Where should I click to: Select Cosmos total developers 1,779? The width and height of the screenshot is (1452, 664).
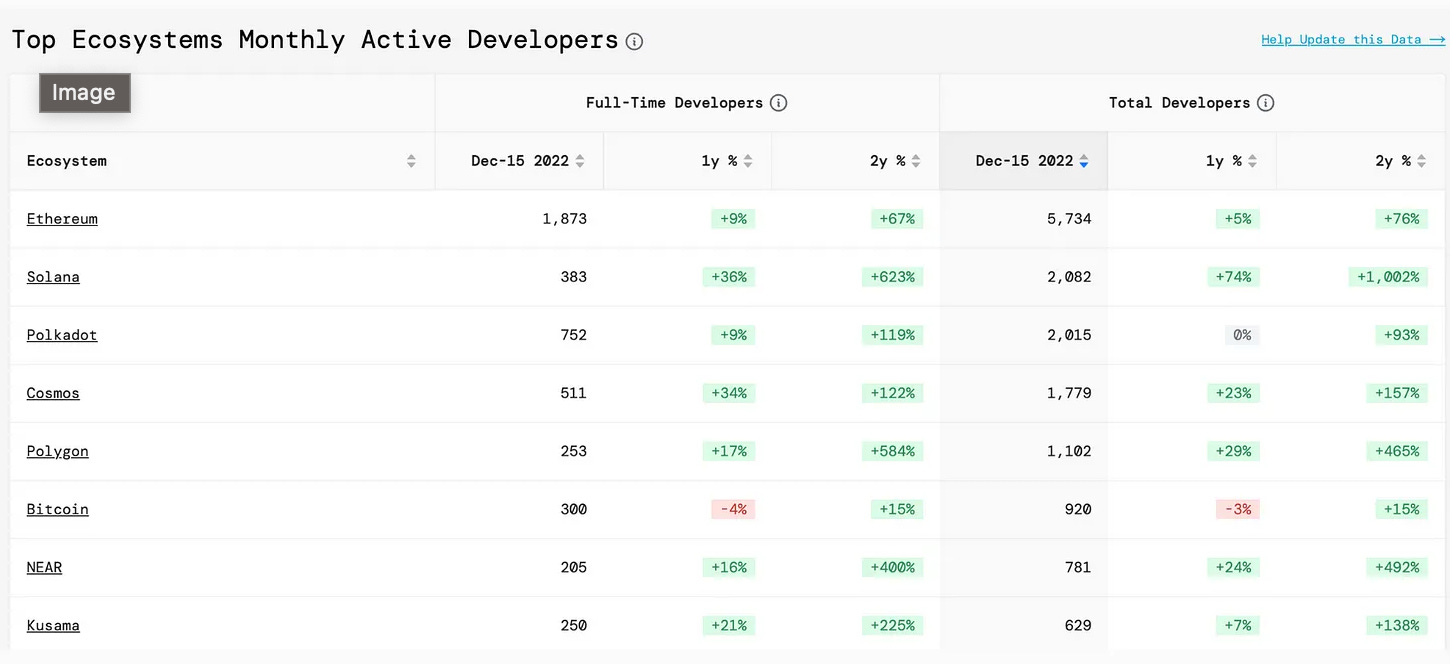pos(1069,393)
